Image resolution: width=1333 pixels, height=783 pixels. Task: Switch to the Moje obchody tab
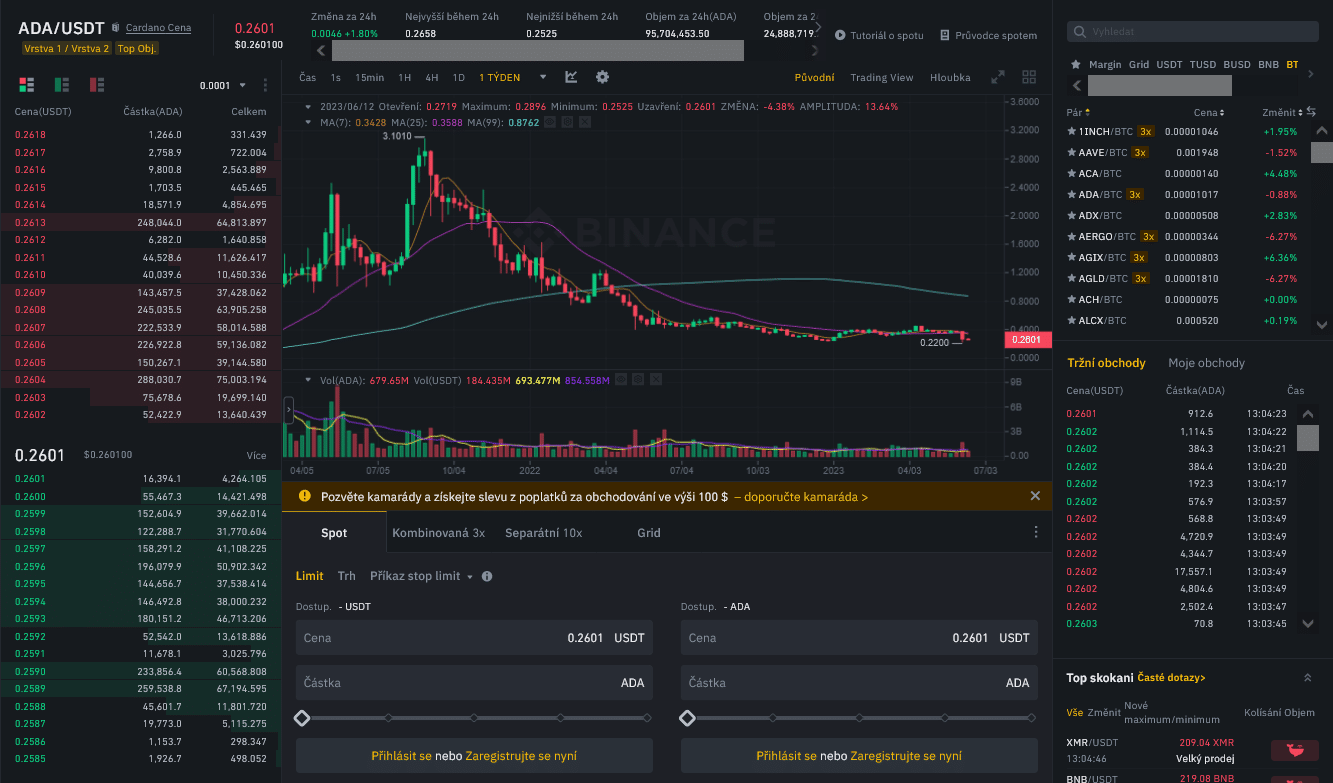coord(1206,363)
